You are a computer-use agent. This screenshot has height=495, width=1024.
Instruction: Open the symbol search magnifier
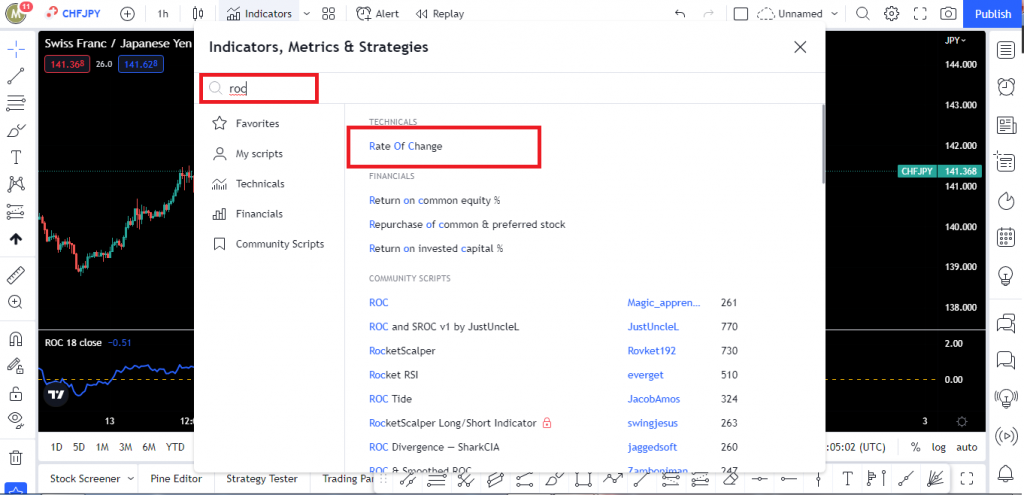pos(863,14)
